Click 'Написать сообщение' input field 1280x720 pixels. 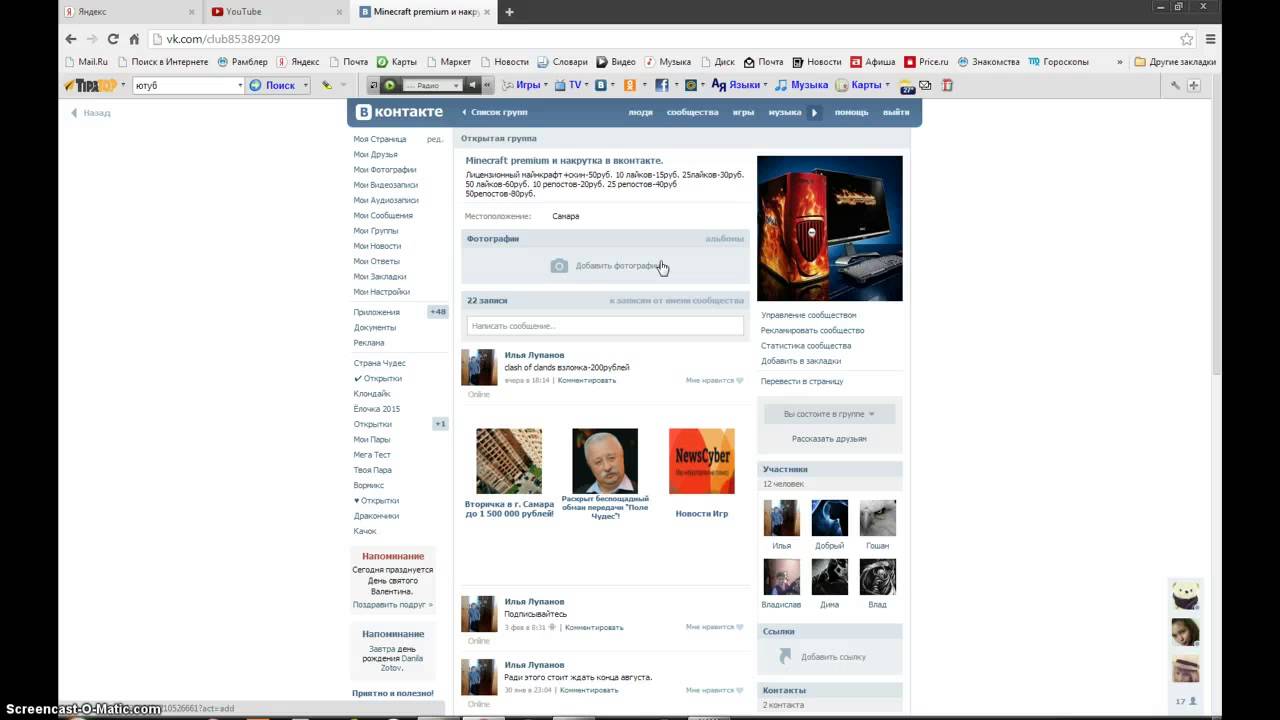(x=605, y=326)
